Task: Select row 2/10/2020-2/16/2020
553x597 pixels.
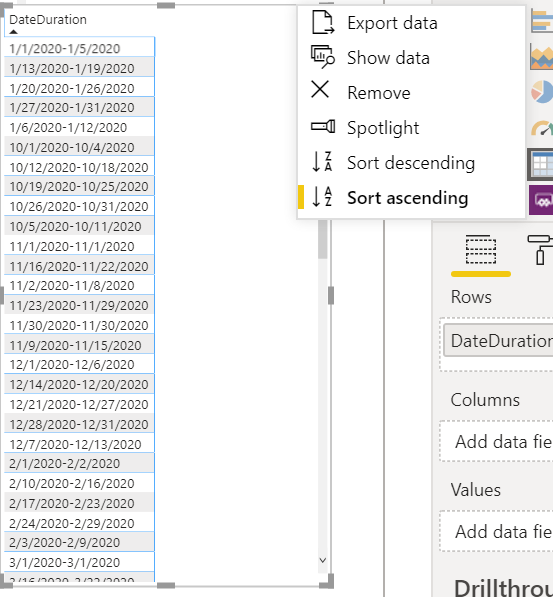Action: [x=79, y=483]
